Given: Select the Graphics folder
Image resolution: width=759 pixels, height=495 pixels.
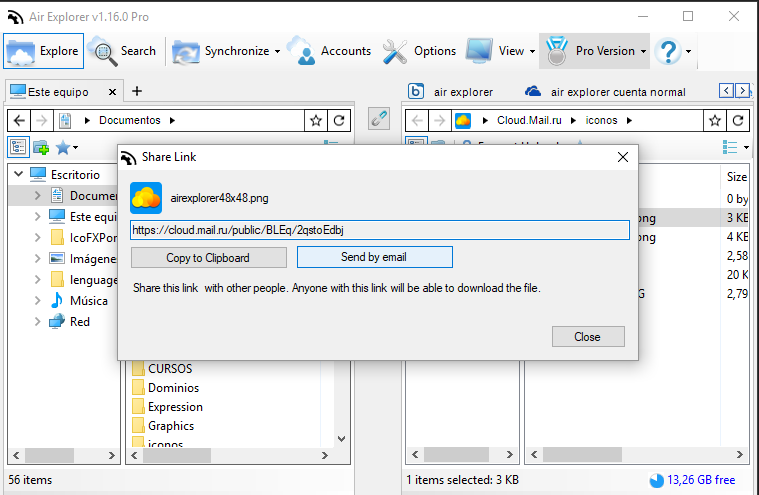Looking at the screenshot, I should pyautogui.click(x=163, y=426).
